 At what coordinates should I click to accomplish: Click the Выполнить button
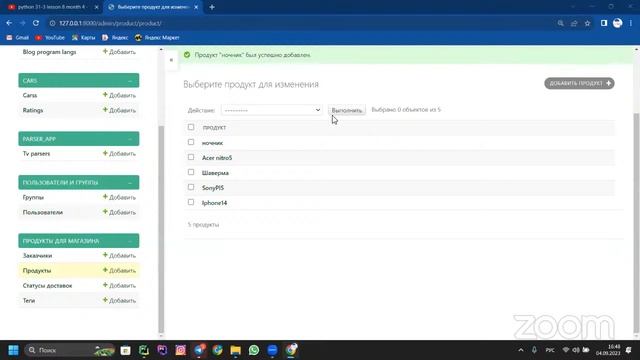[347, 110]
